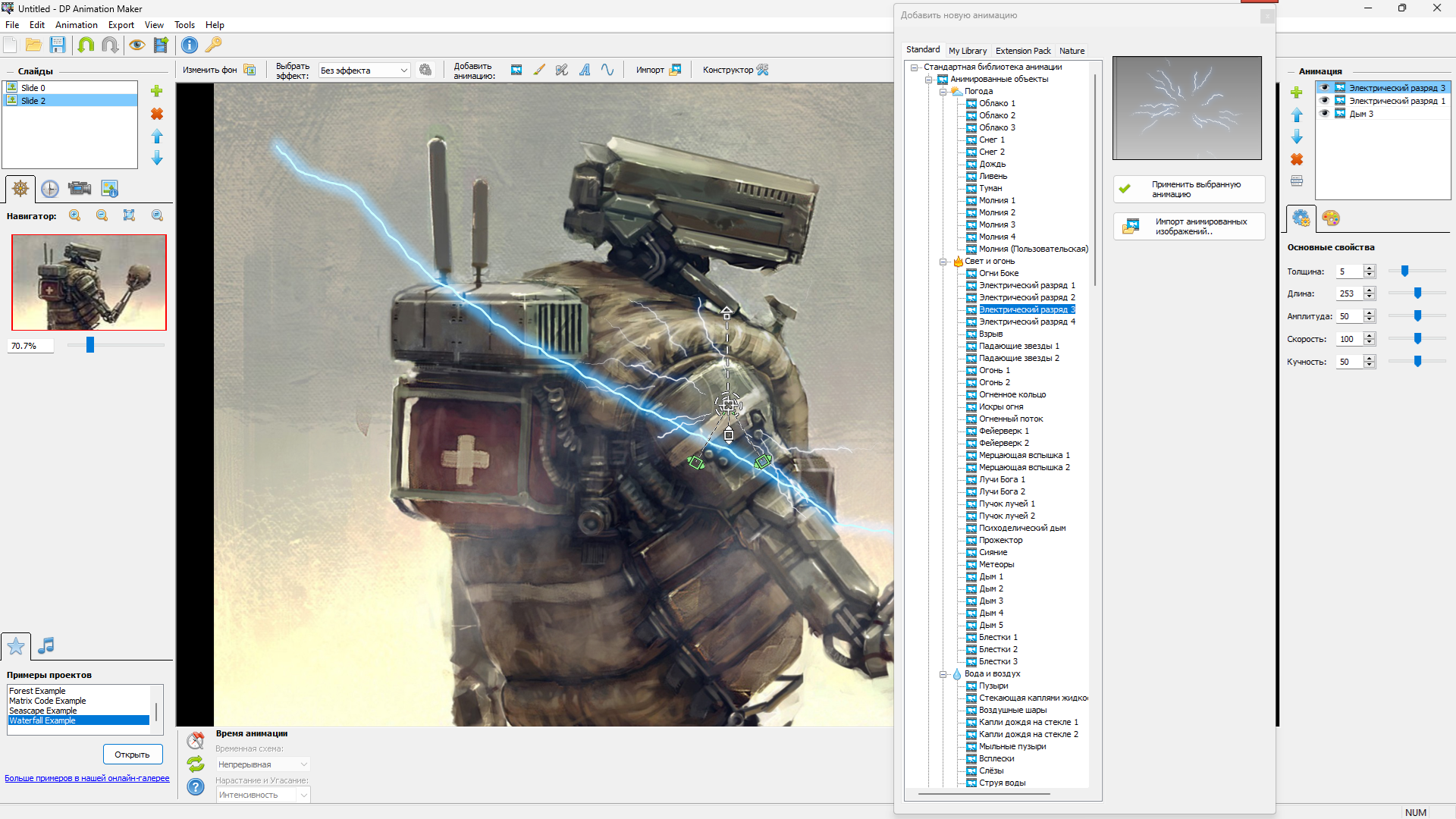Click the gray Redo arrow icon

click(110, 45)
